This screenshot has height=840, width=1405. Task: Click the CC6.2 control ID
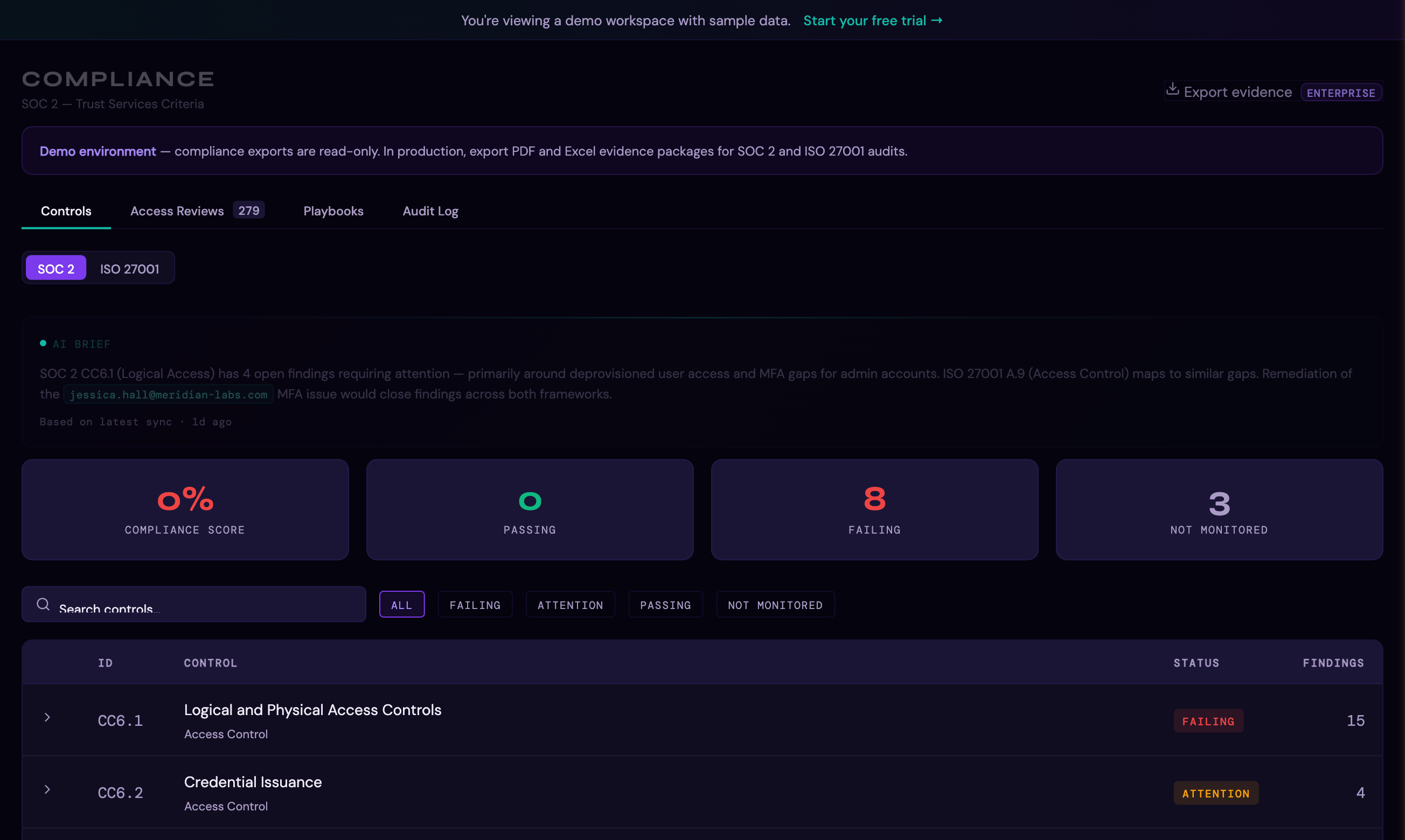[120, 793]
